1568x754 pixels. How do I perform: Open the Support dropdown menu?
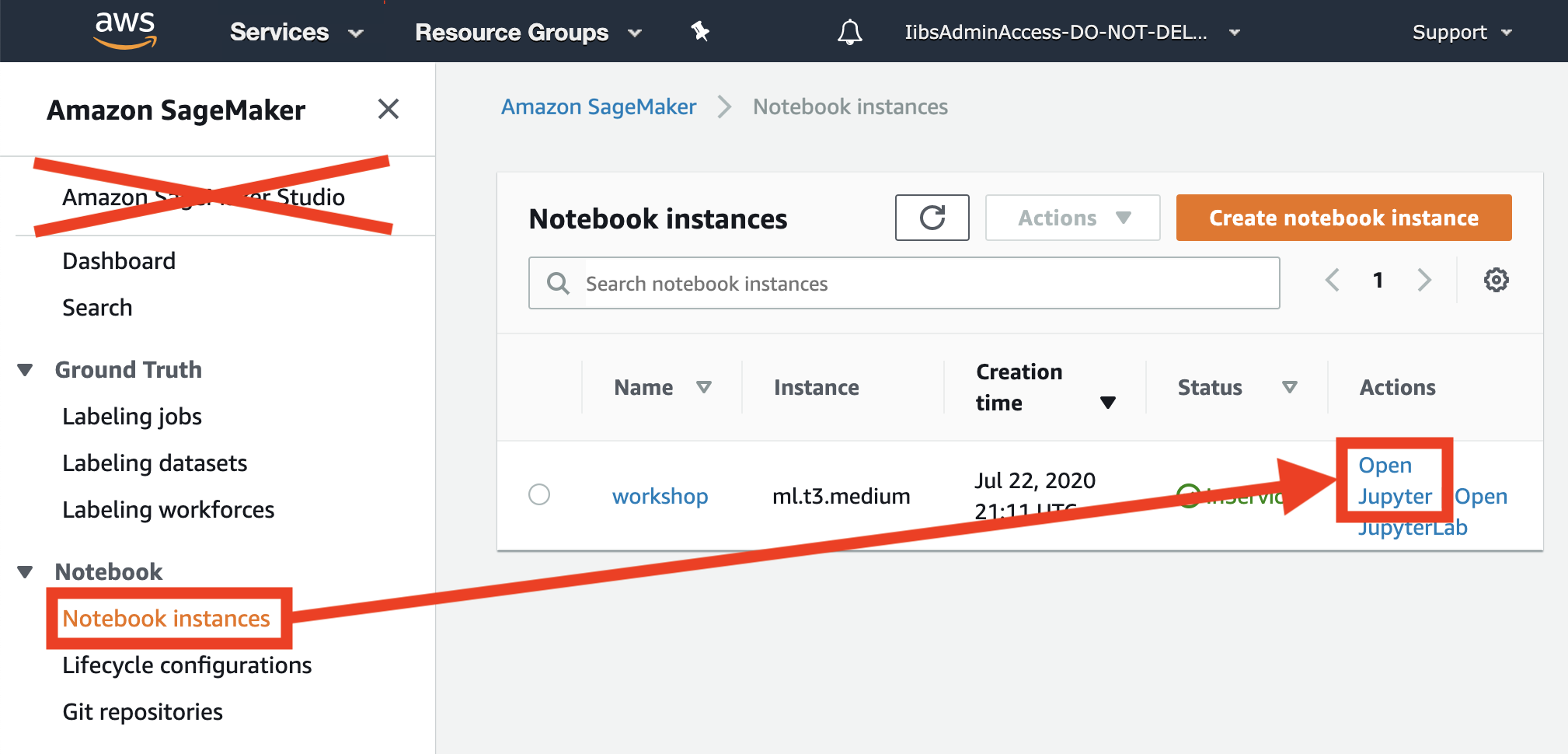[x=1462, y=32]
